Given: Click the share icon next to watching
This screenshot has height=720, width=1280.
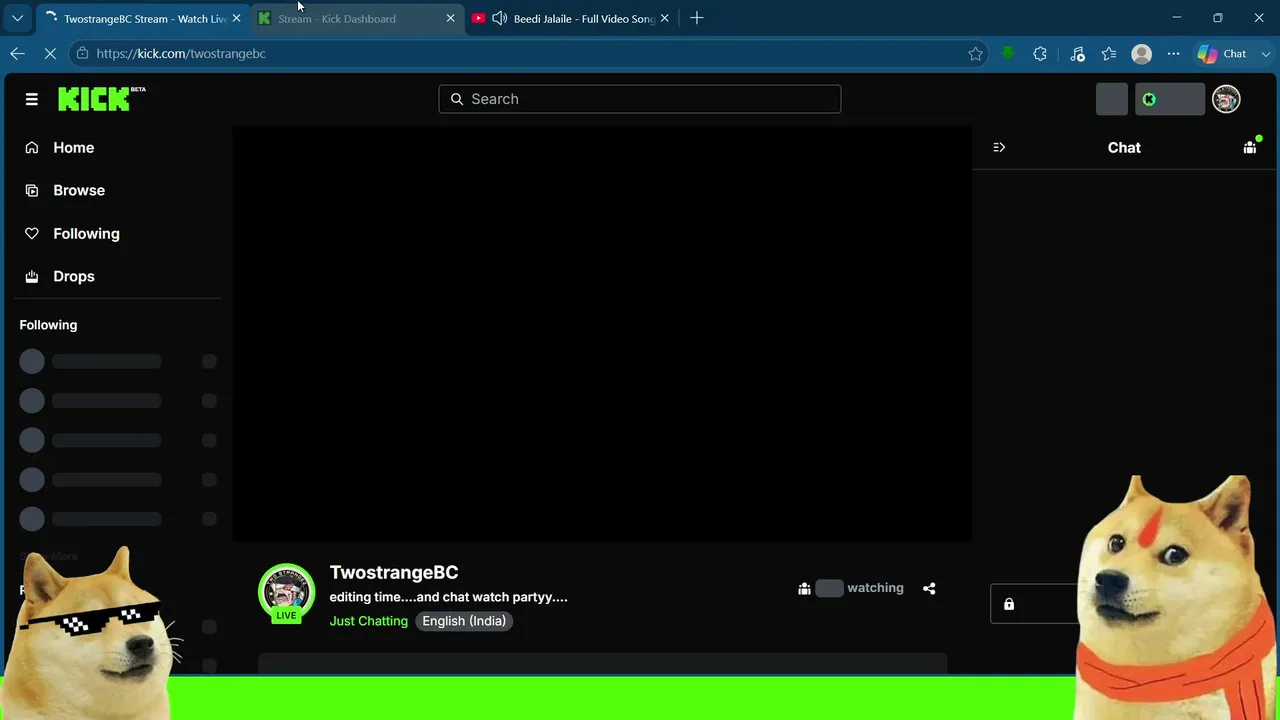Looking at the screenshot, I should point(929,588).
